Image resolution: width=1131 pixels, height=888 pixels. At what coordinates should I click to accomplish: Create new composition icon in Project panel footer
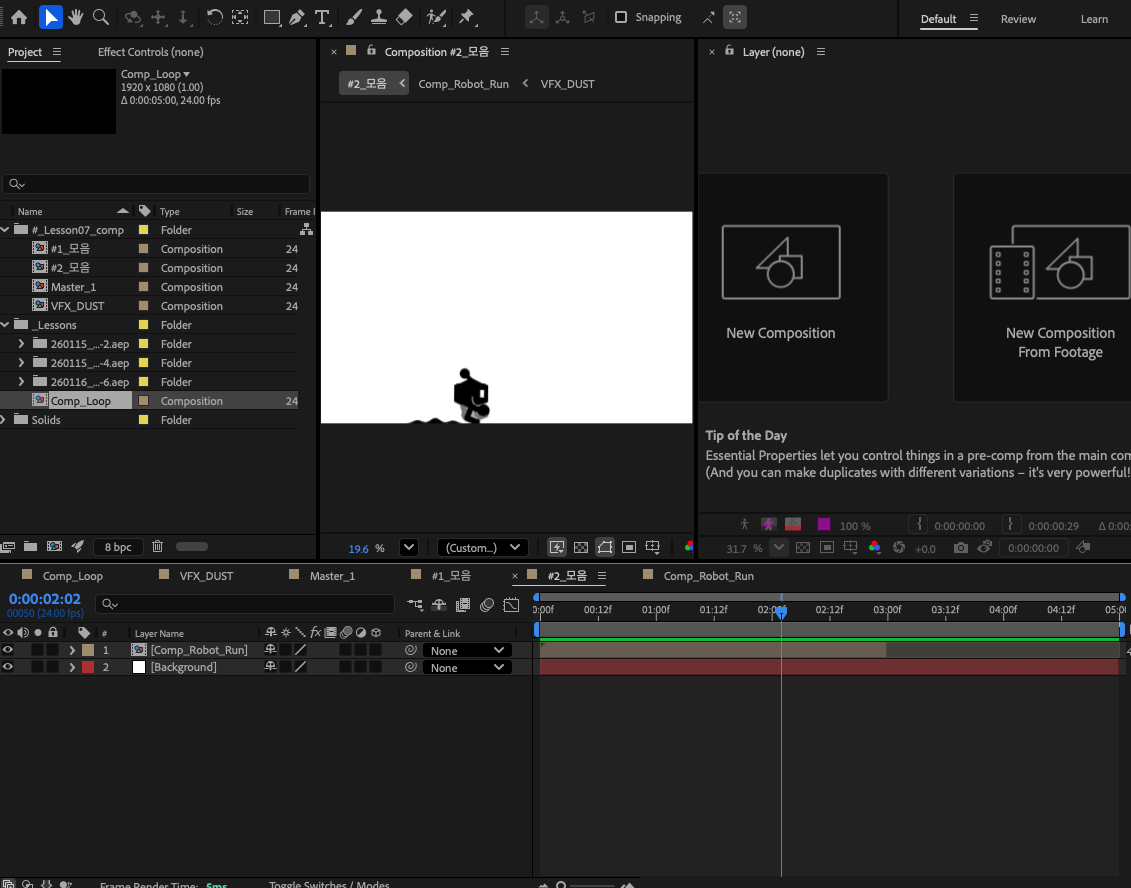pos(54,547)
